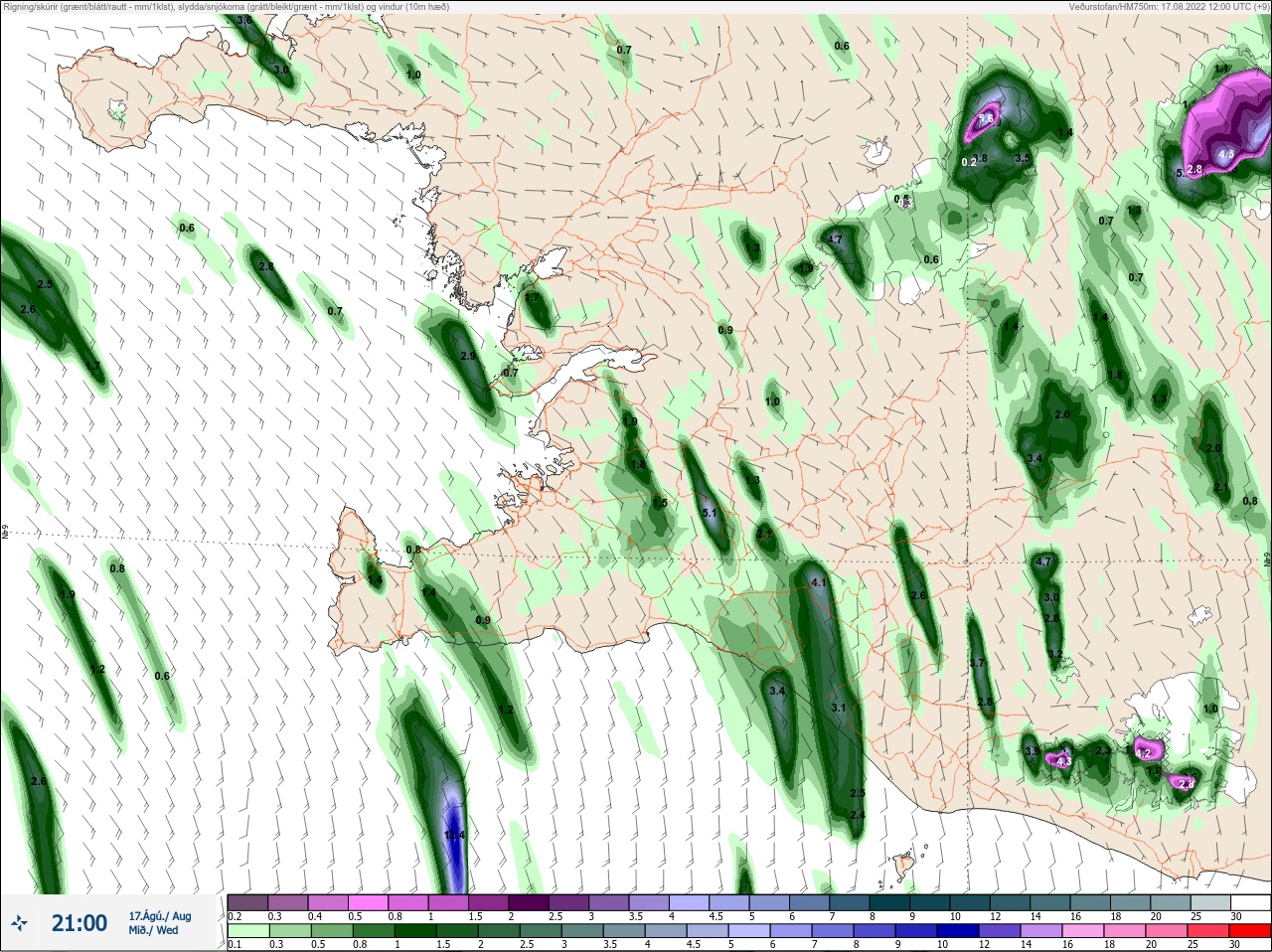This screenshot has height=952, width=1272.
Task: Click snow legend swatch between 2 and 2.5
Action: [530, 902]
